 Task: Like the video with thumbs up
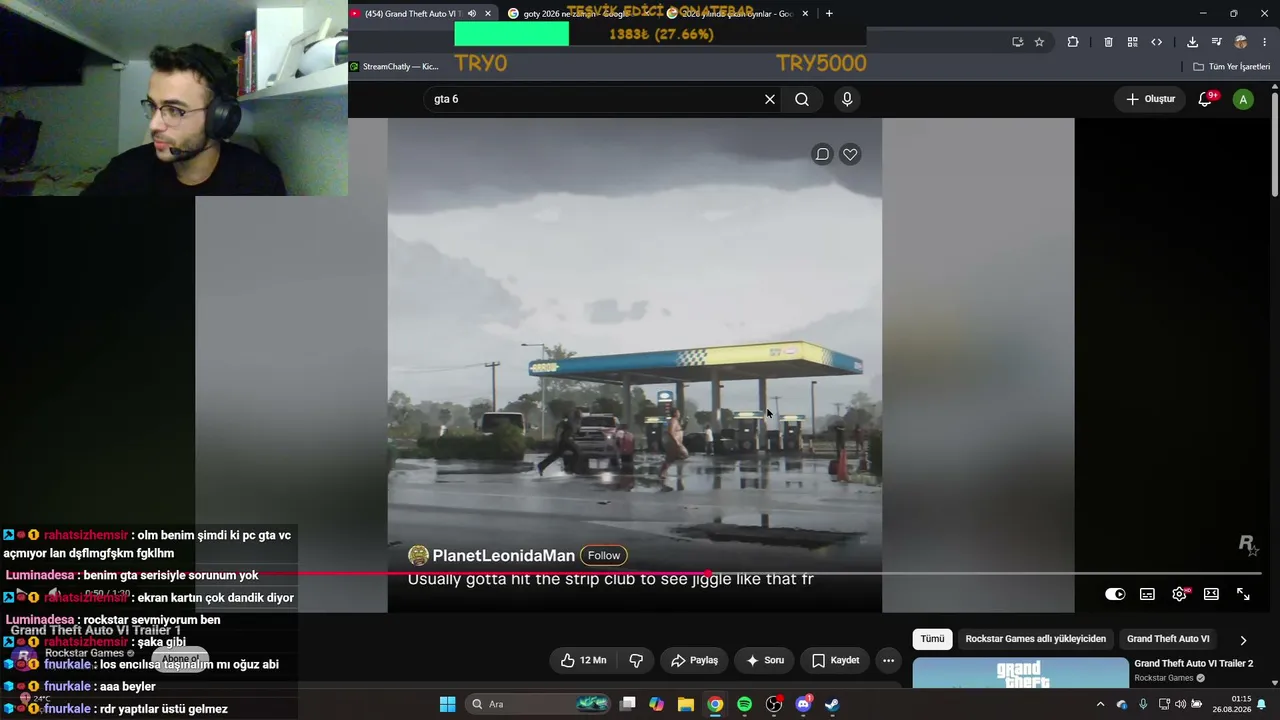pyautogui.click(x=583, y=660)
